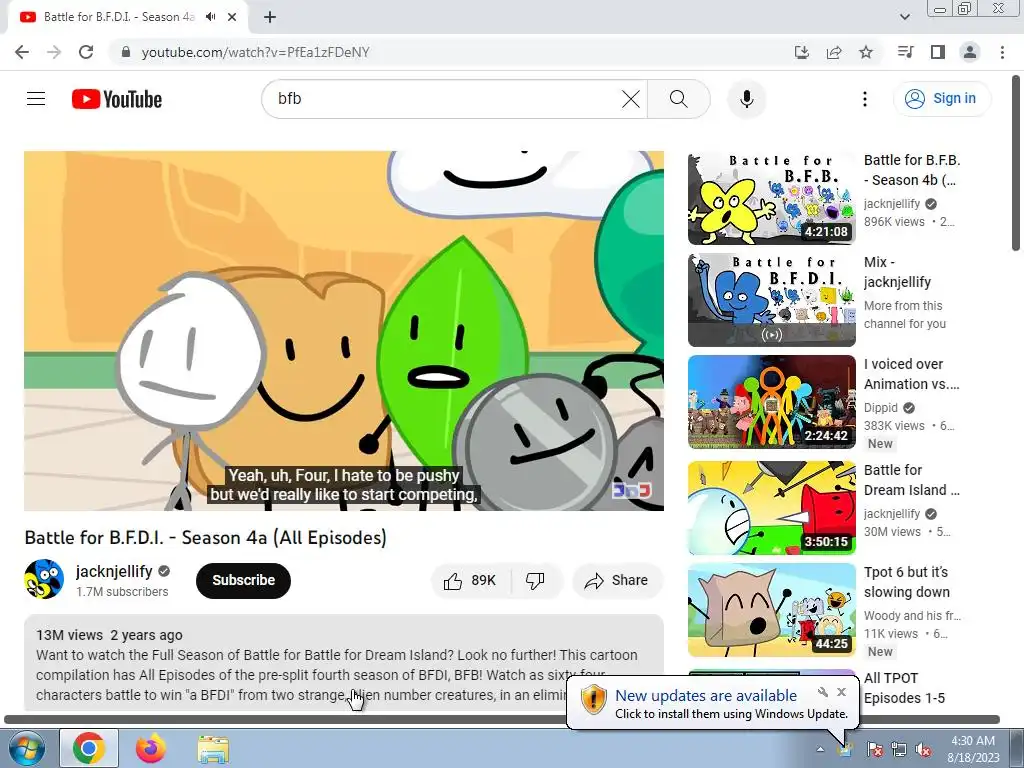Screen dimensions: 1024x768
Task: Reload the page
Action: tap(86, 52)
